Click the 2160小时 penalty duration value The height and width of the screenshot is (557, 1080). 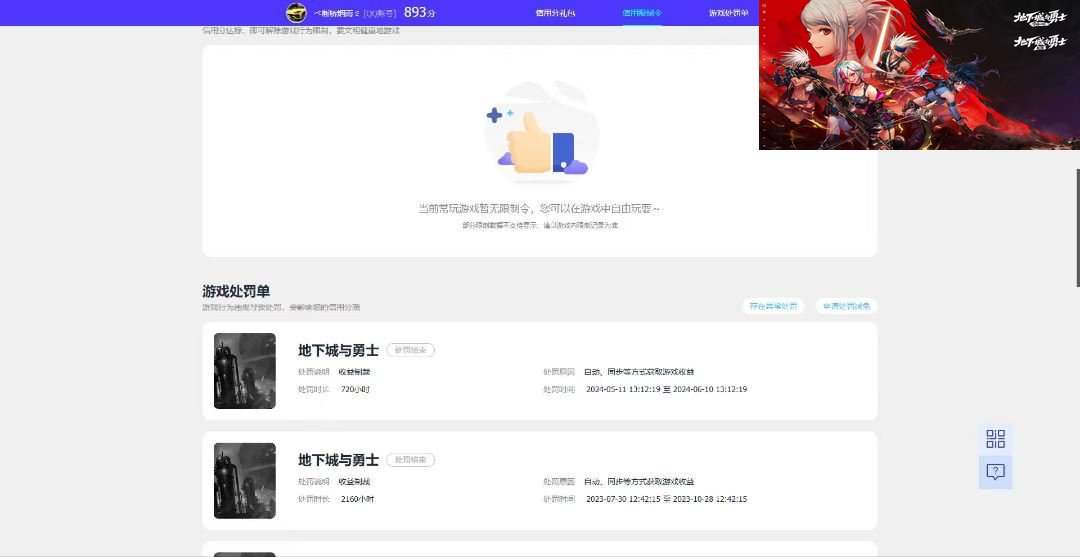[x=357, y=499]
